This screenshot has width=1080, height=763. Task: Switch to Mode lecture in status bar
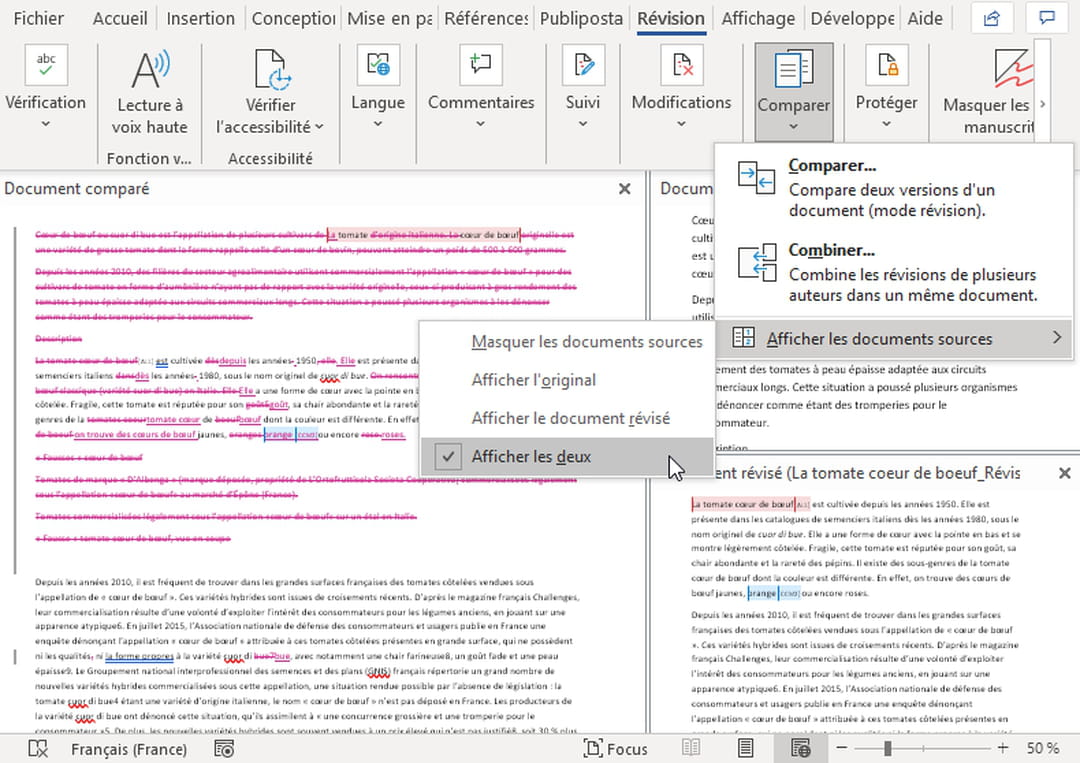coord(690,748)
